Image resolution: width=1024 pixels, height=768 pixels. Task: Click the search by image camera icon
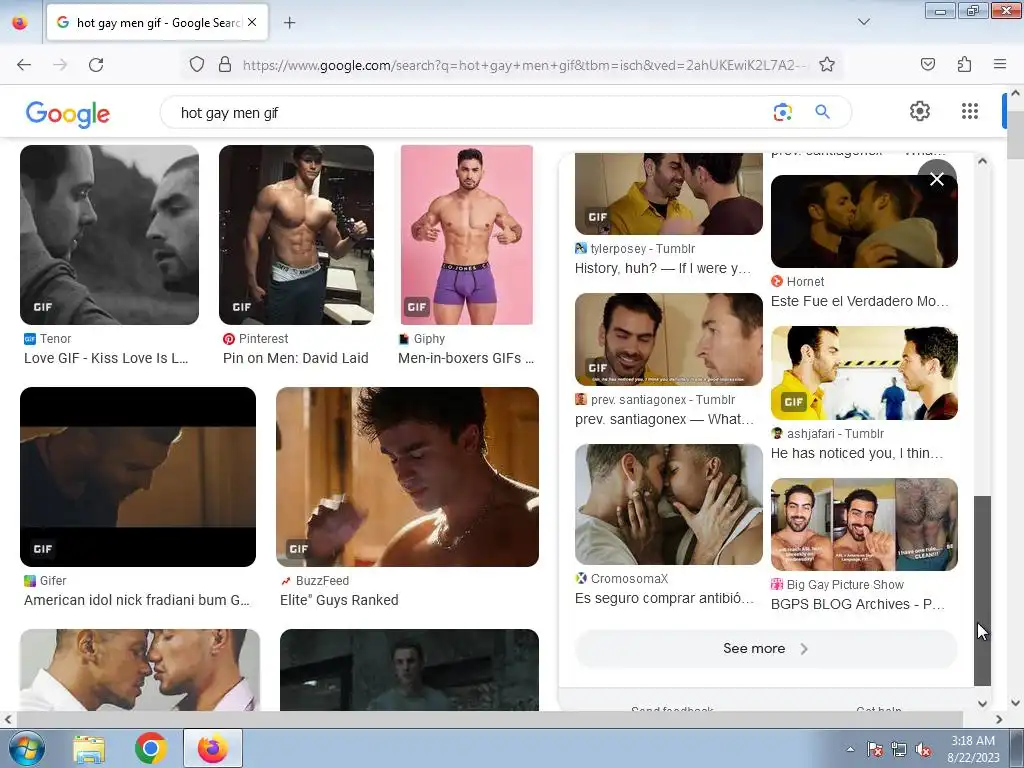tap(782, 112)
